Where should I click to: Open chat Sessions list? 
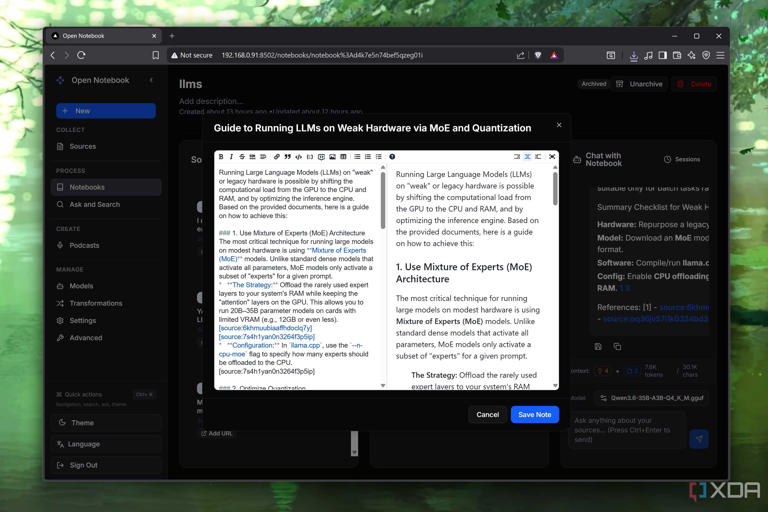(682, 159)
